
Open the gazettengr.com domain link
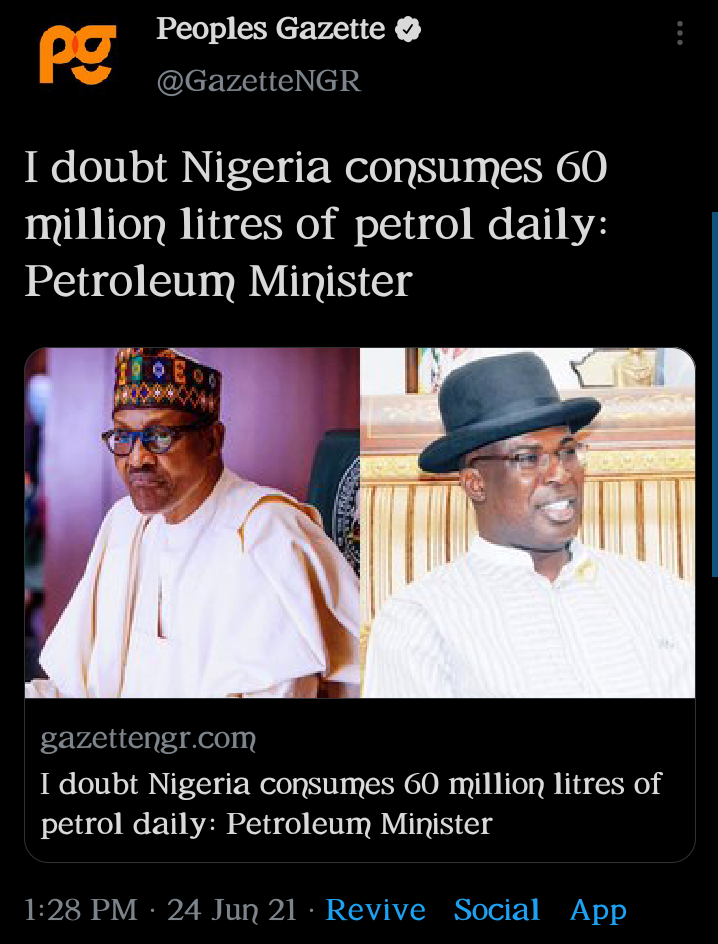(148, 738)
